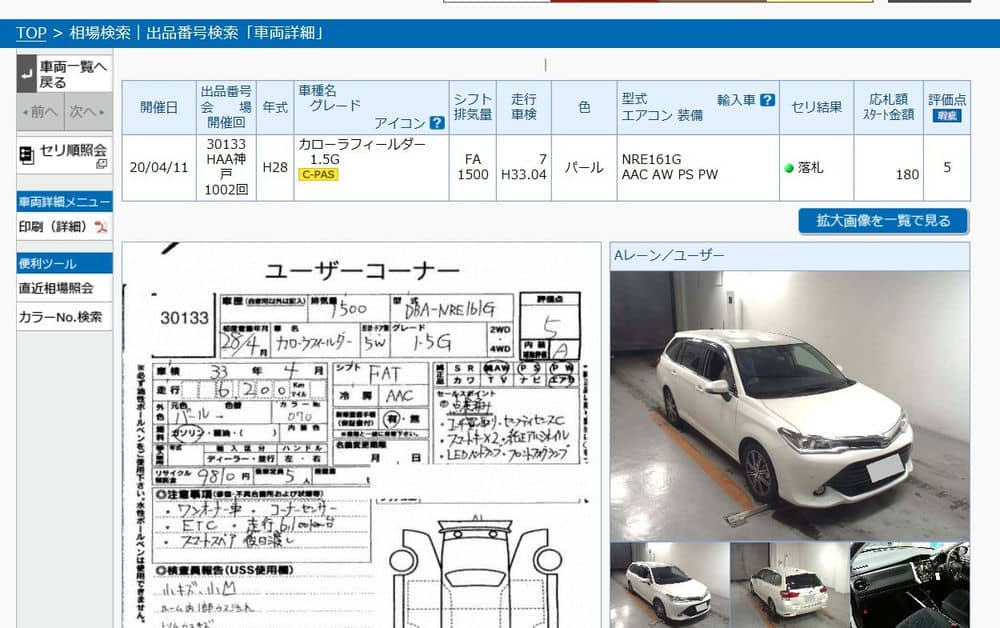Click 拡大画像を一覧で見る button

coord(883,221)
